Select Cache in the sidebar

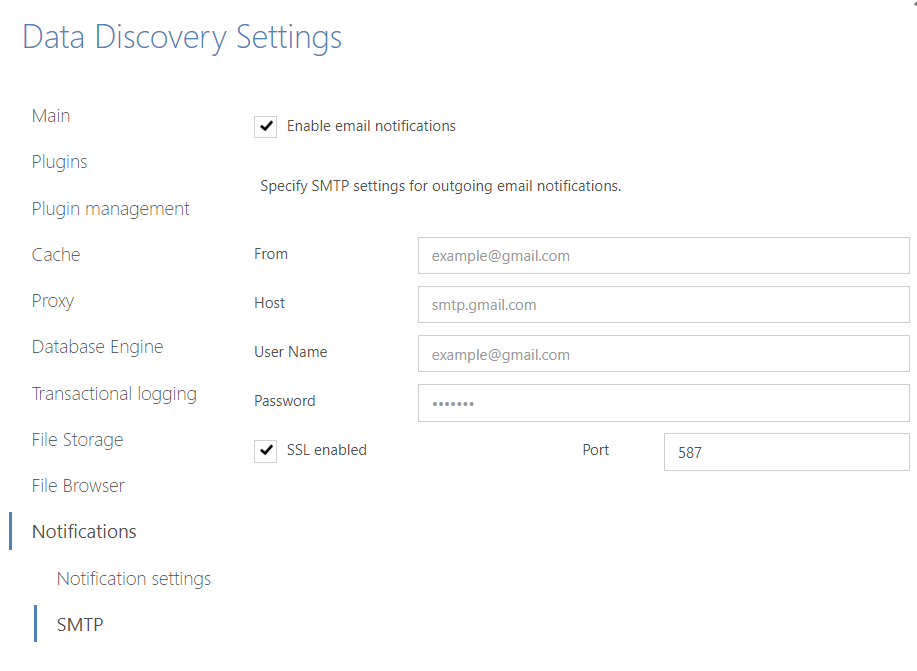tap(56, 254)
